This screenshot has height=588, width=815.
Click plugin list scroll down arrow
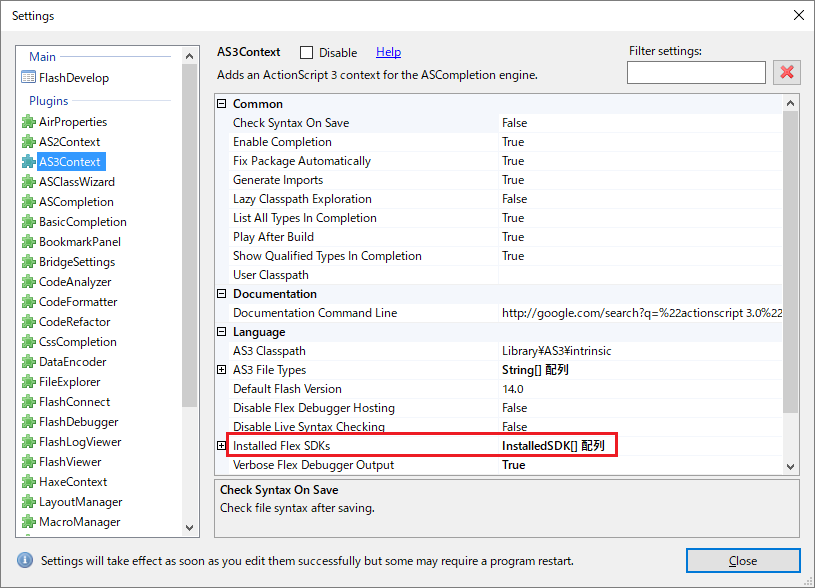[x=190, y=528]
